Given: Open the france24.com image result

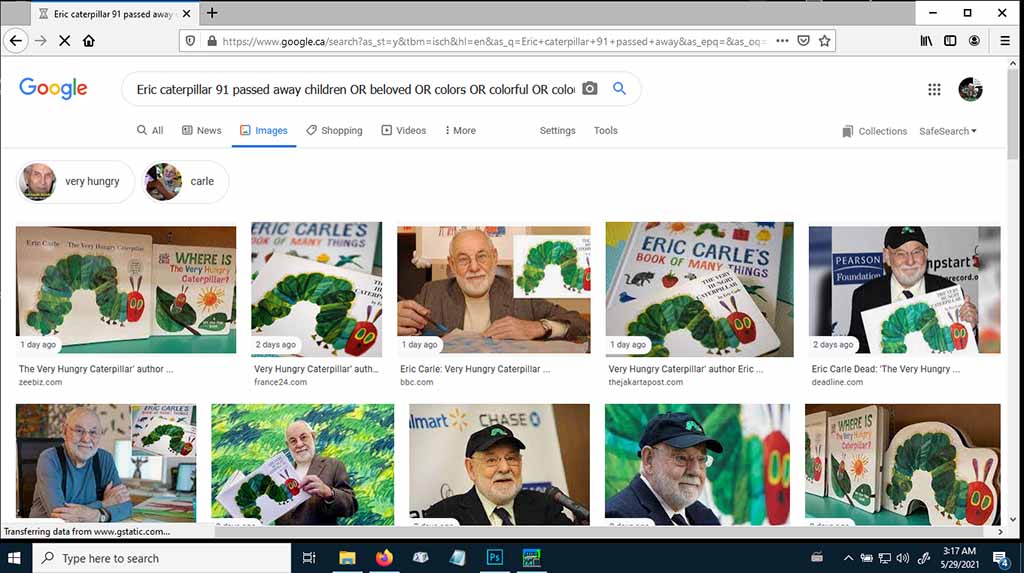Looking at the screenshot, I should [x=317, y=289].
